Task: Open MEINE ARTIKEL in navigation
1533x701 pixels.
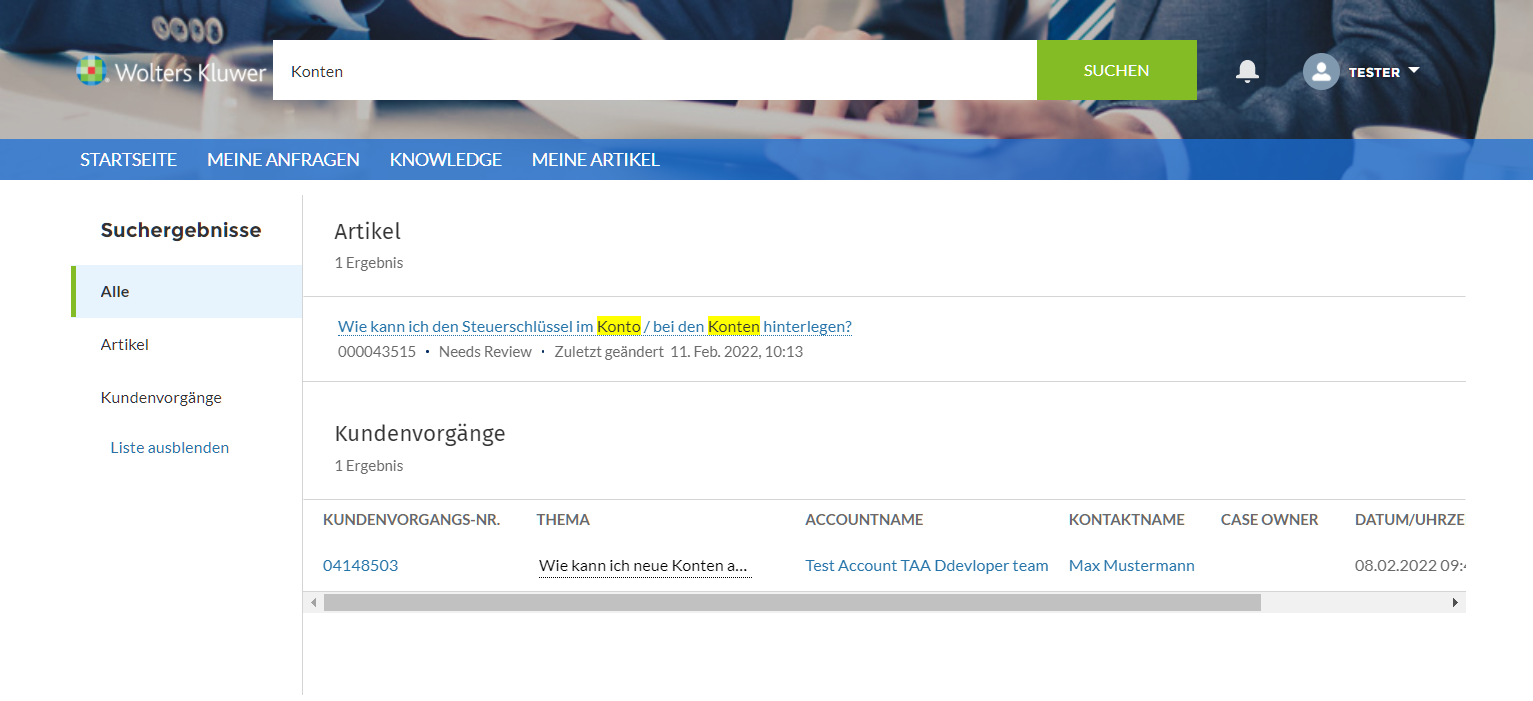Action: pyautogui.click(x=595, y=160)
